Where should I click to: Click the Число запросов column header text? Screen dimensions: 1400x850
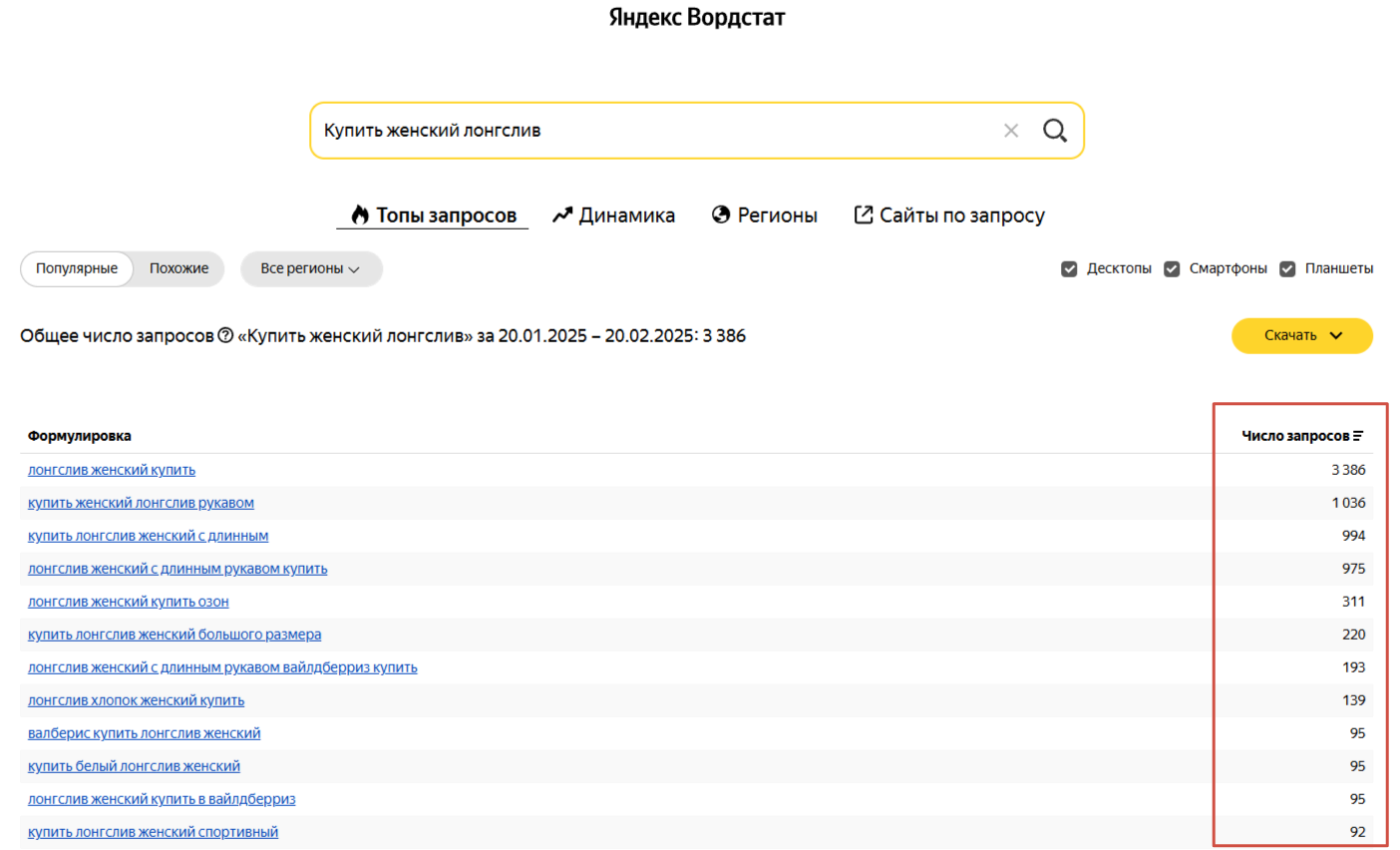(1295, 436)
